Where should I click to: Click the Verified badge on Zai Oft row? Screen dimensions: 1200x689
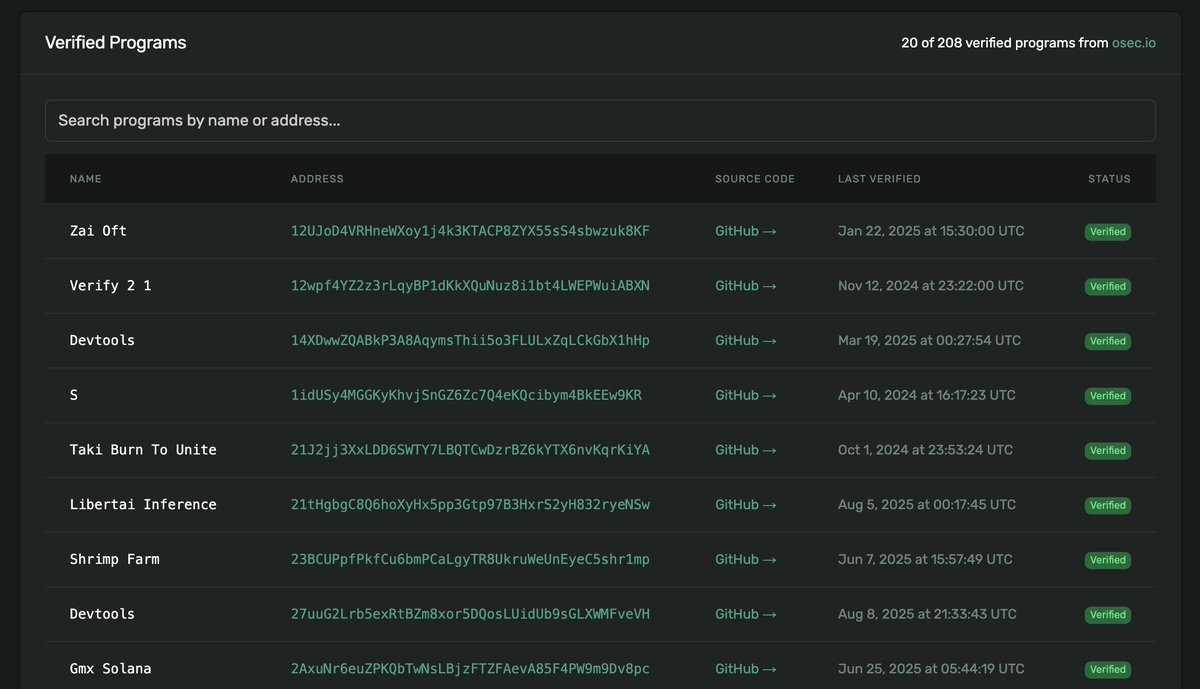(x=1107, y=230)
